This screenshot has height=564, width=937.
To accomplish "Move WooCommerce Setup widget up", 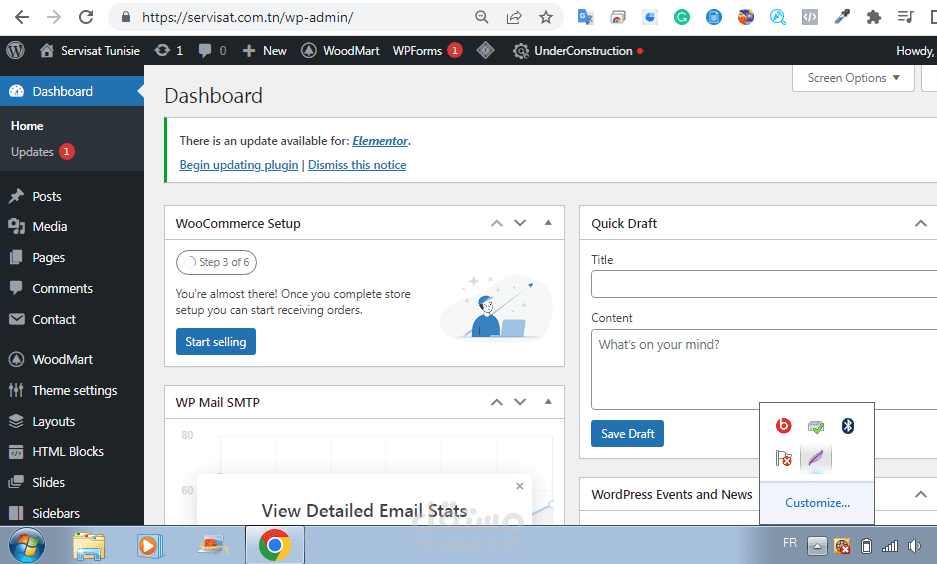I will [x=497, y=223].
